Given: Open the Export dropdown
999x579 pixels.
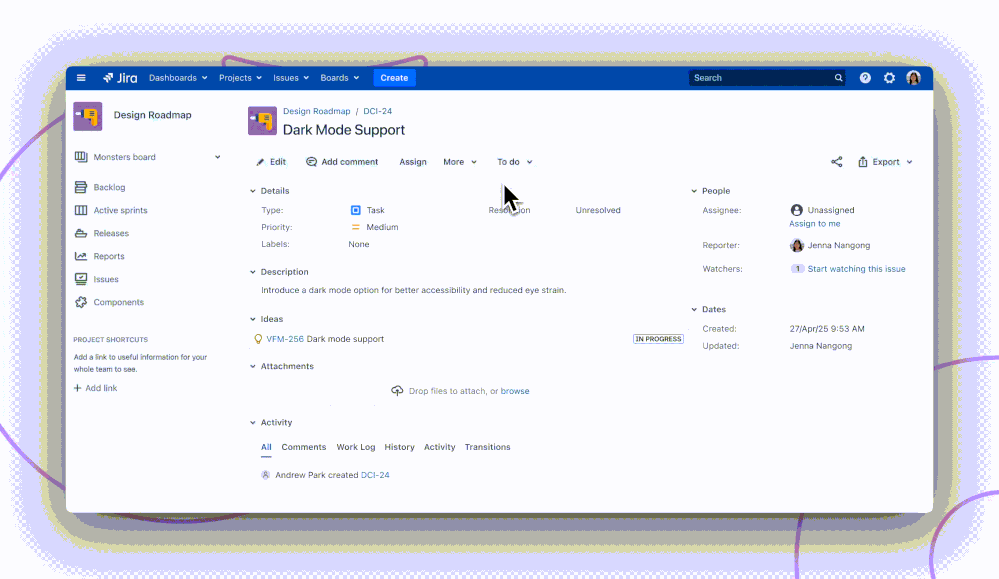Looking at the screenshot, I should click(x=886, y=161).
